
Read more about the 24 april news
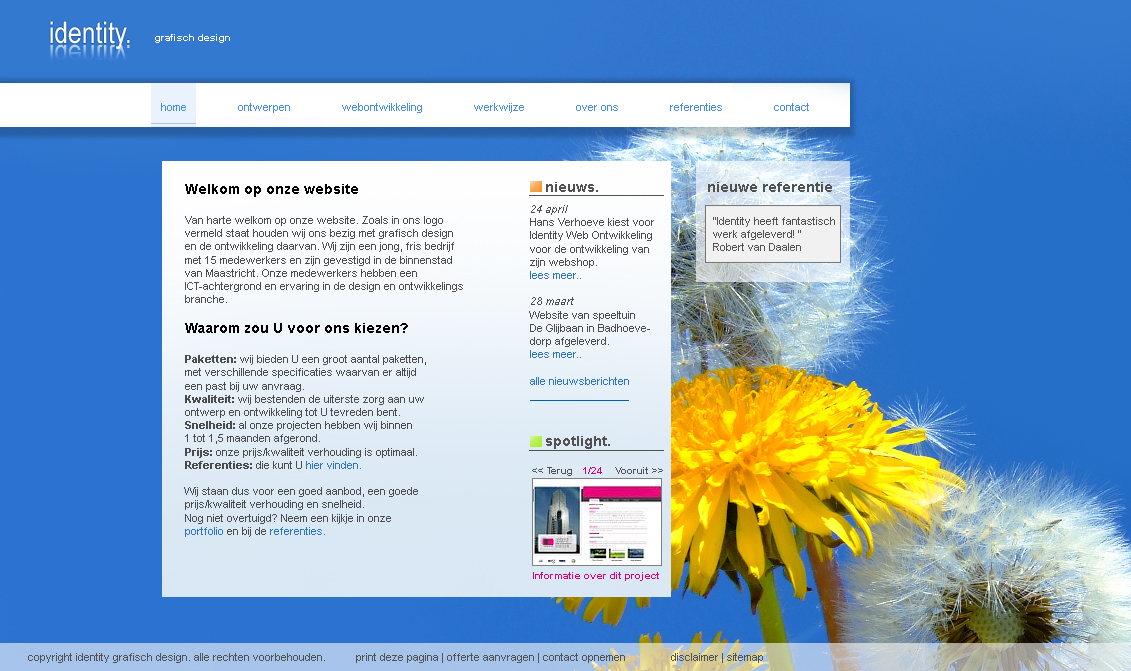pos(555,276)
